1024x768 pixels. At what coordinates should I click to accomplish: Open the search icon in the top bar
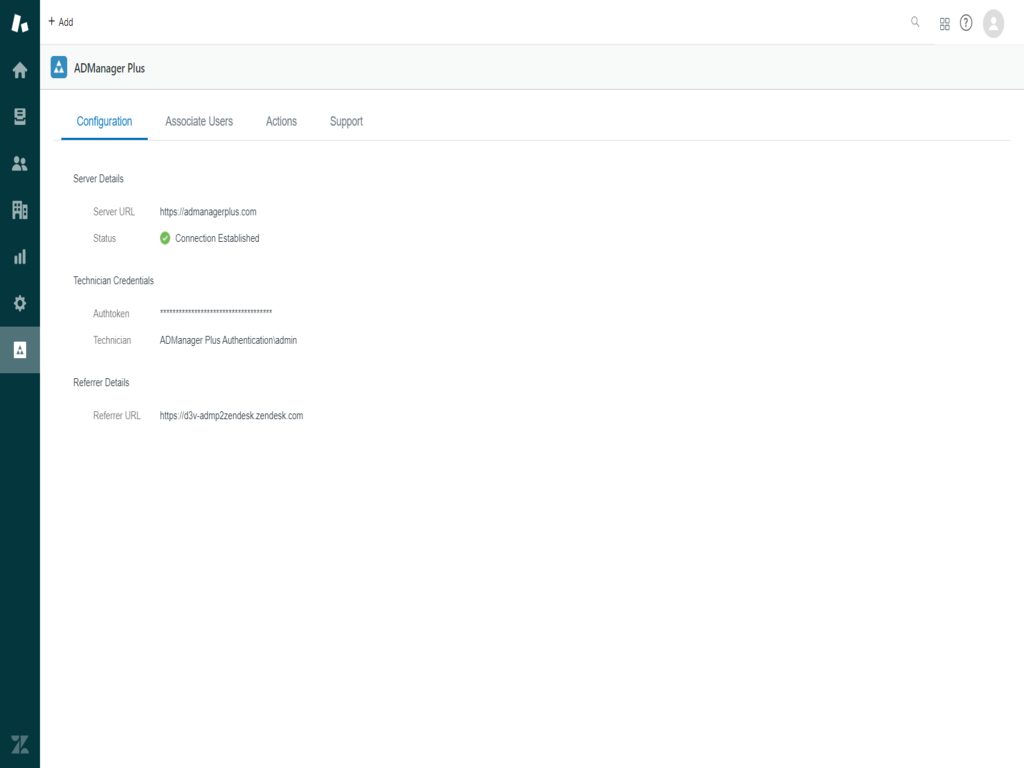pos(914,22)
